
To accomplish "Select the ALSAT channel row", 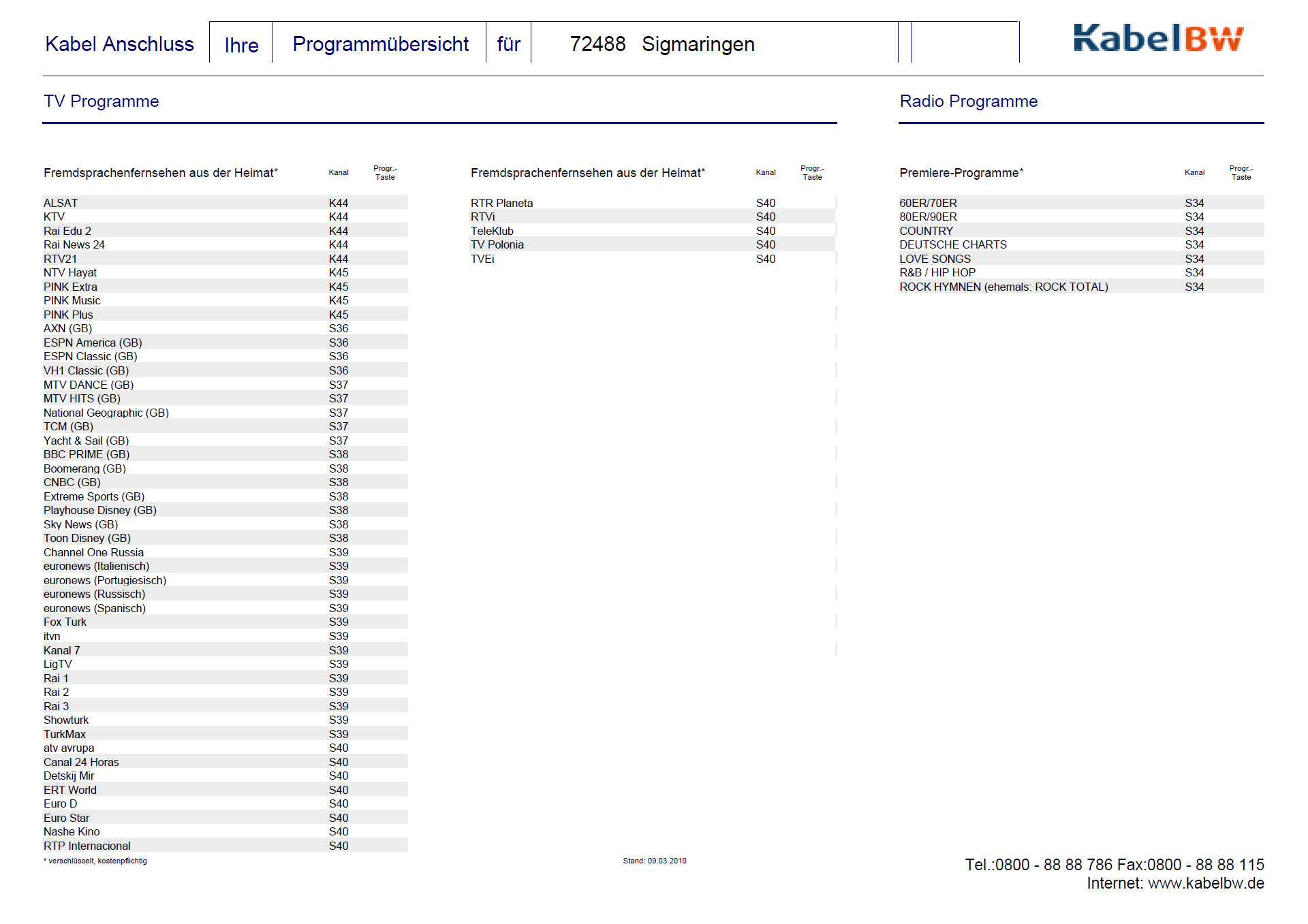I will pyautogui.click(x=61, y=203).
